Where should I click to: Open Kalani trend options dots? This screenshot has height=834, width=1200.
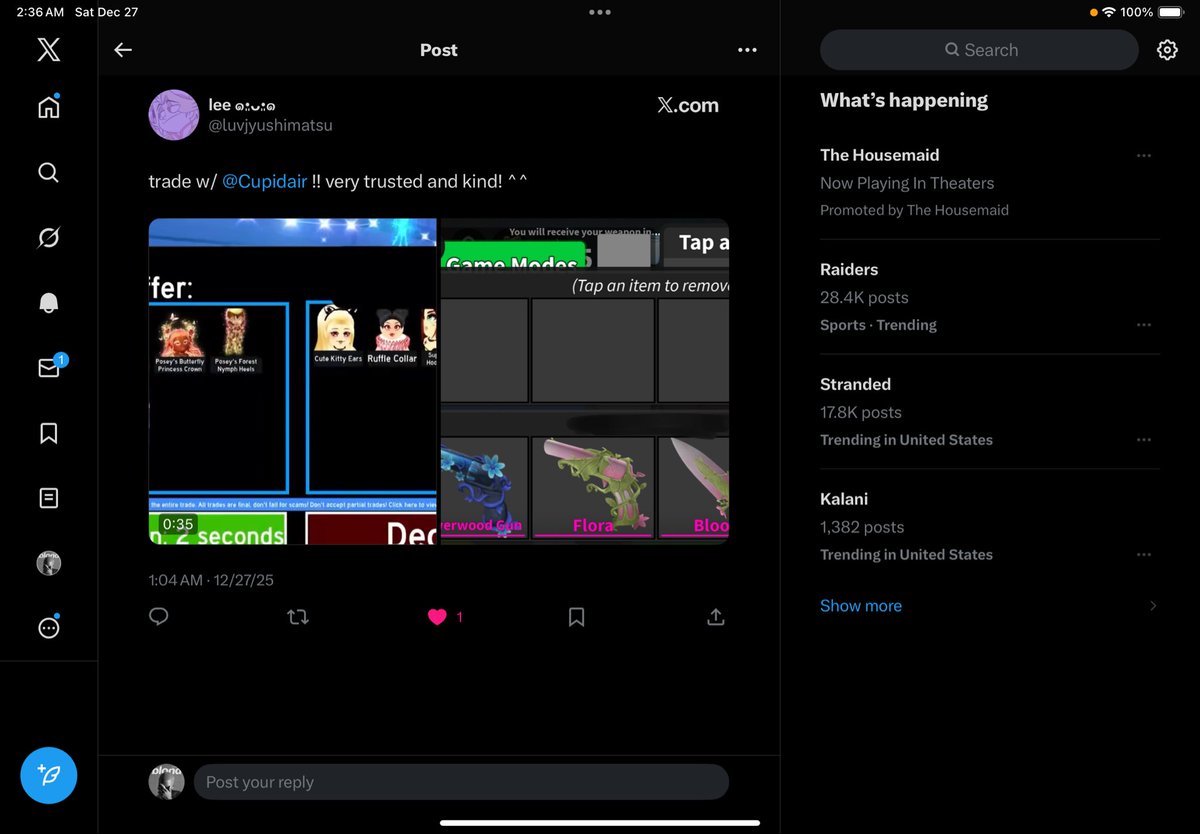click(1144, 555)
